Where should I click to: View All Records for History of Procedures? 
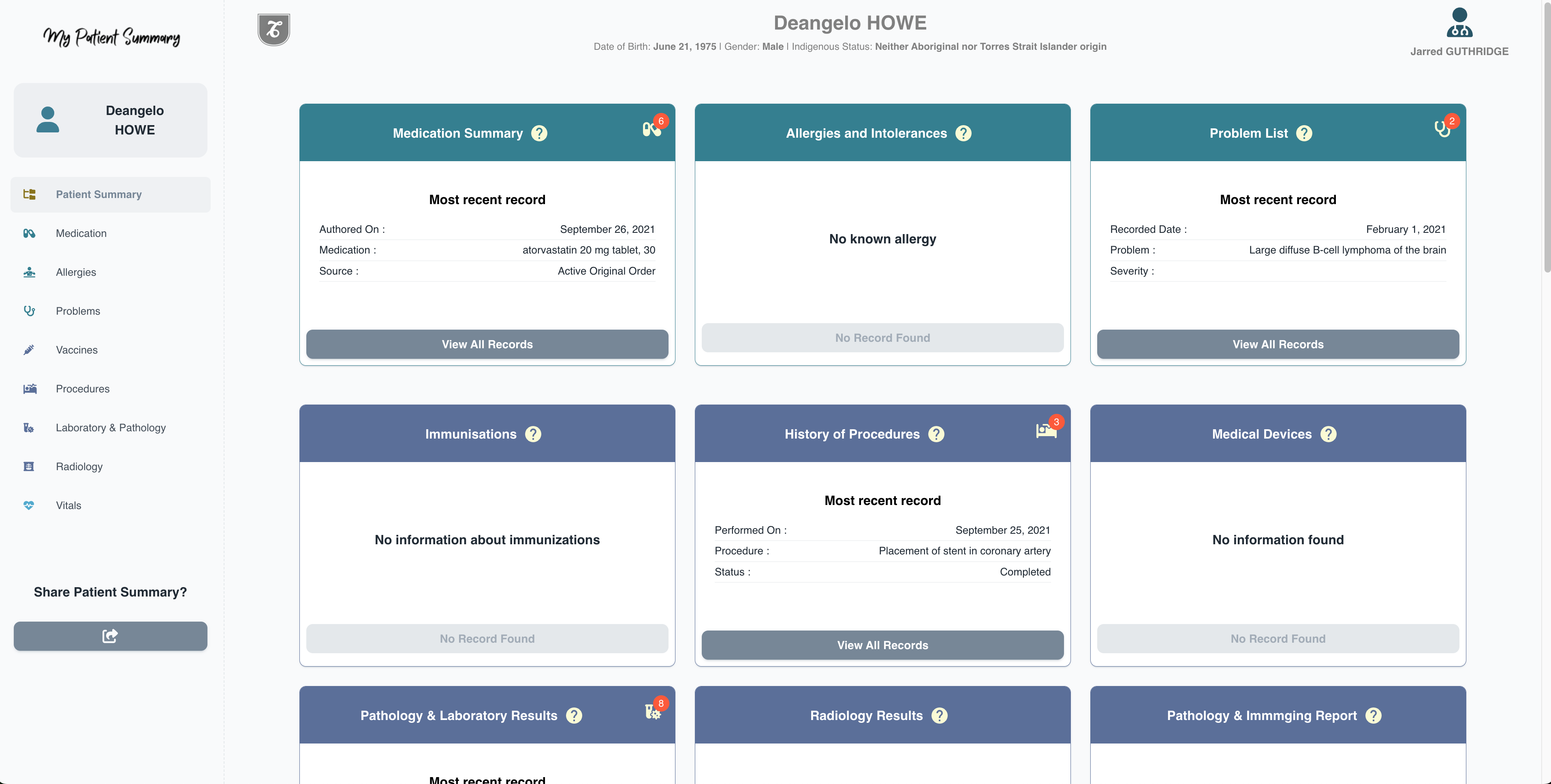[882, 645]
